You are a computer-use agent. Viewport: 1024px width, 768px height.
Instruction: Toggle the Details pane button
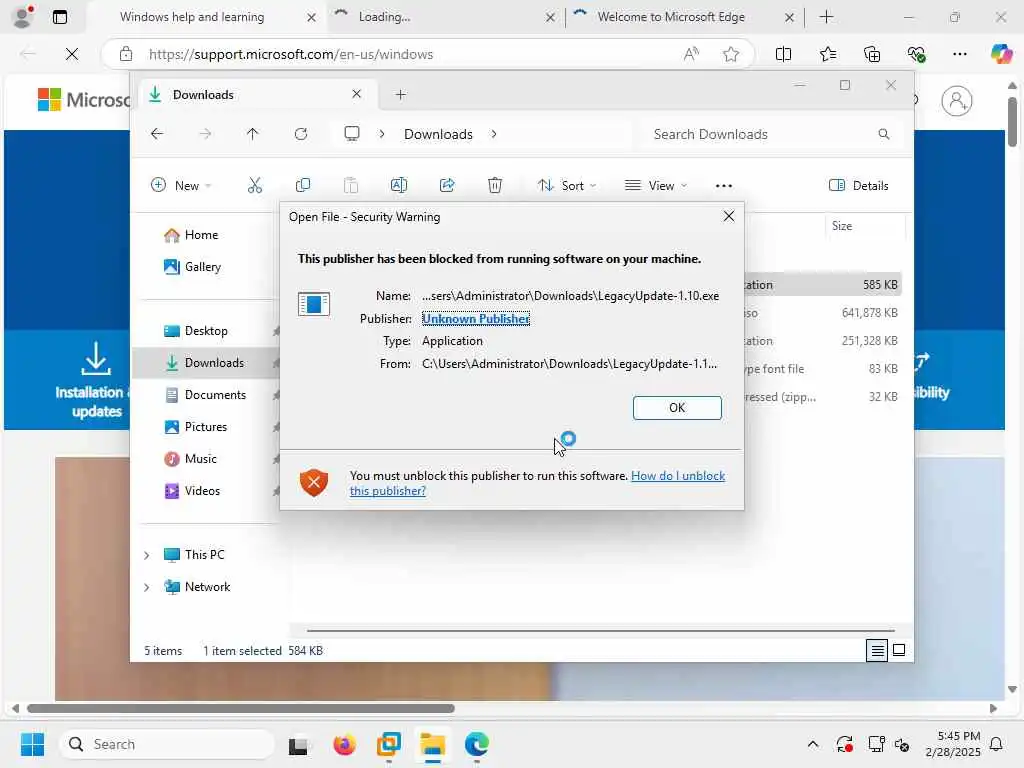point(859,185)
